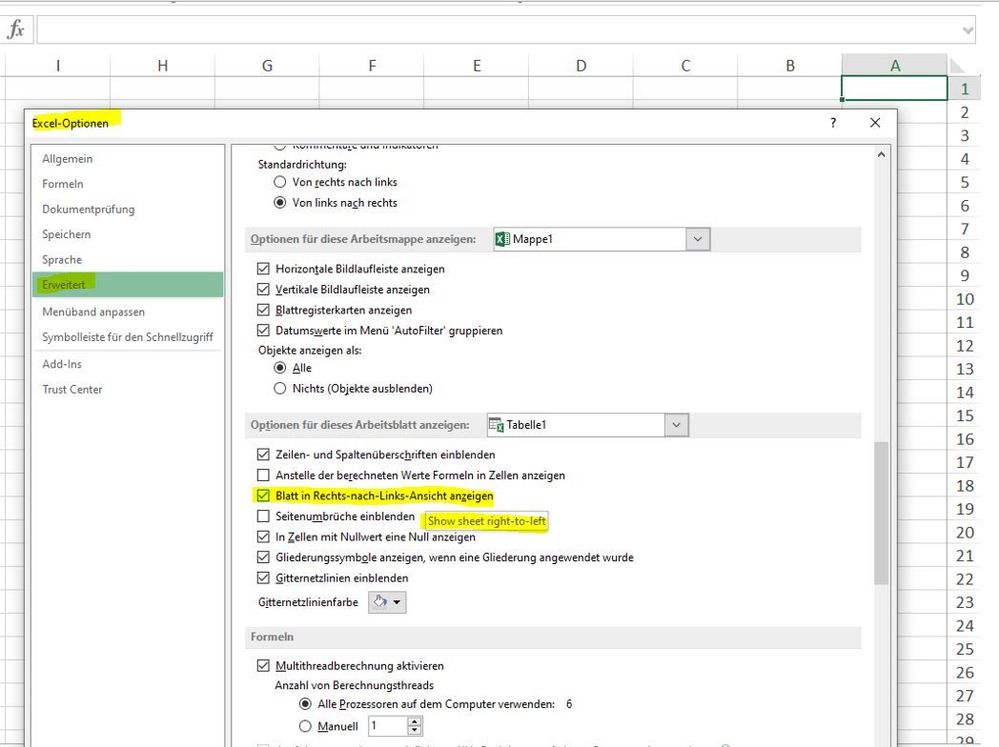Select 'Manuell' threads radio button
Image resolution: width=999 pixels, height=747 pixels.
(305, 726)
